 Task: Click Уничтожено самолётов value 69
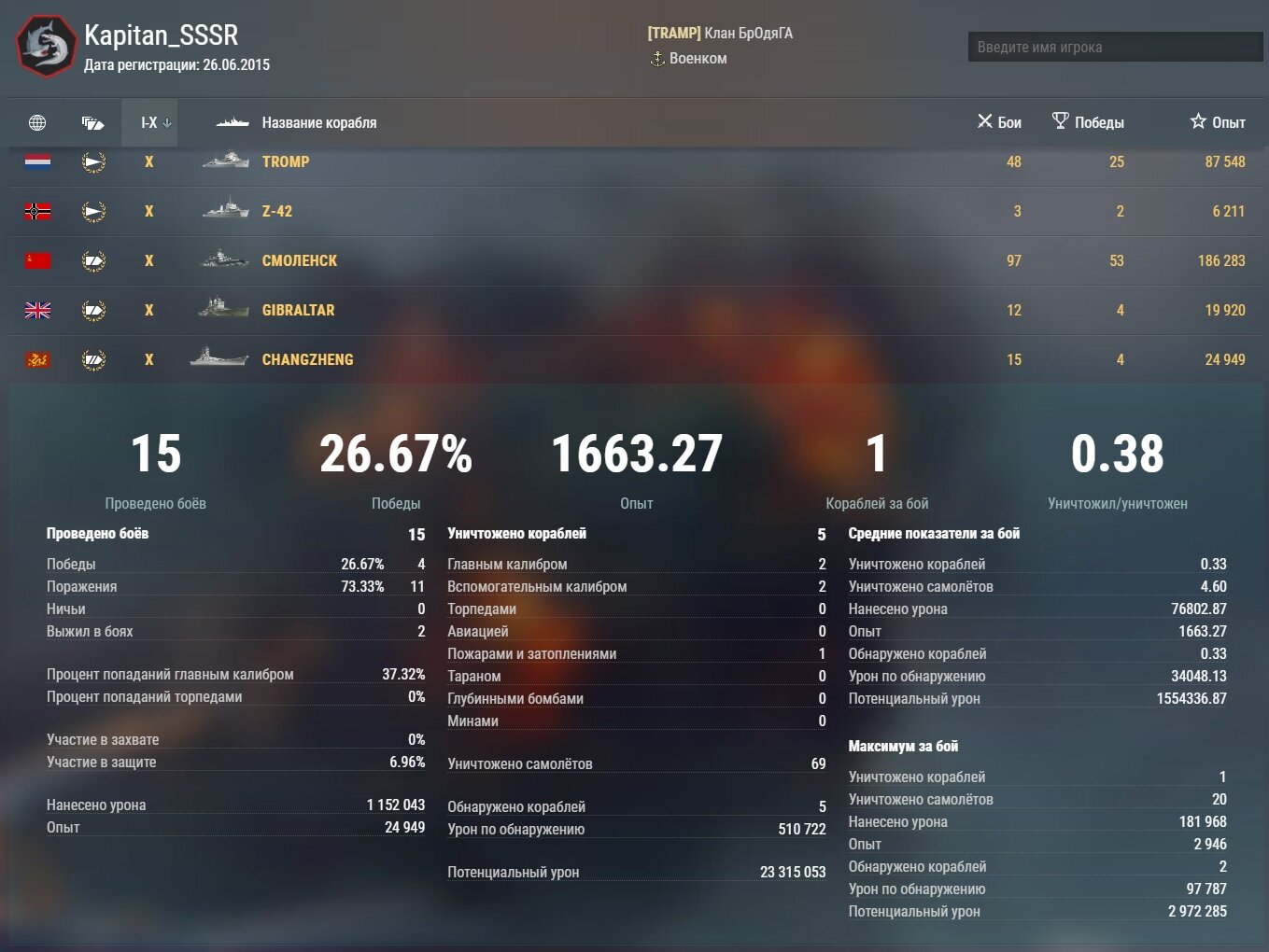point(818,763)
